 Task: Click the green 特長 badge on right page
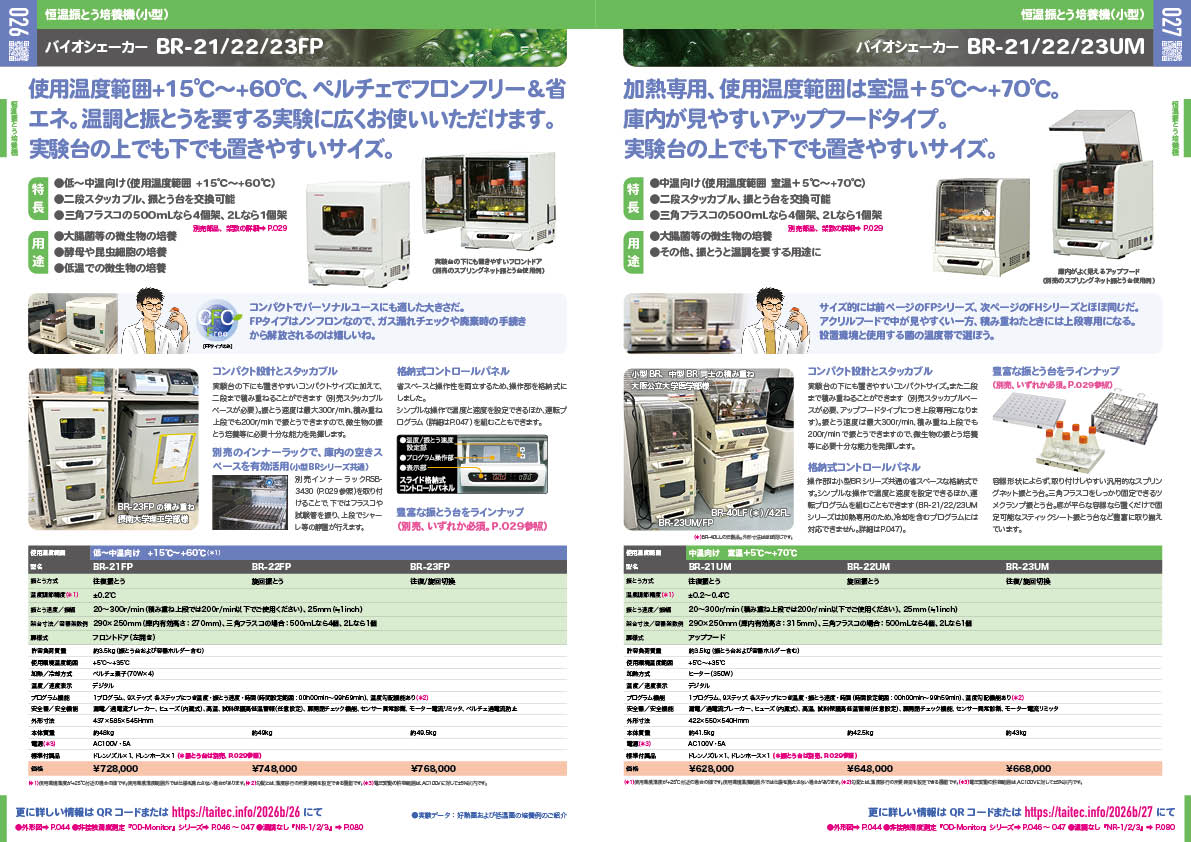pyautogui.click(x=632, y=199)
